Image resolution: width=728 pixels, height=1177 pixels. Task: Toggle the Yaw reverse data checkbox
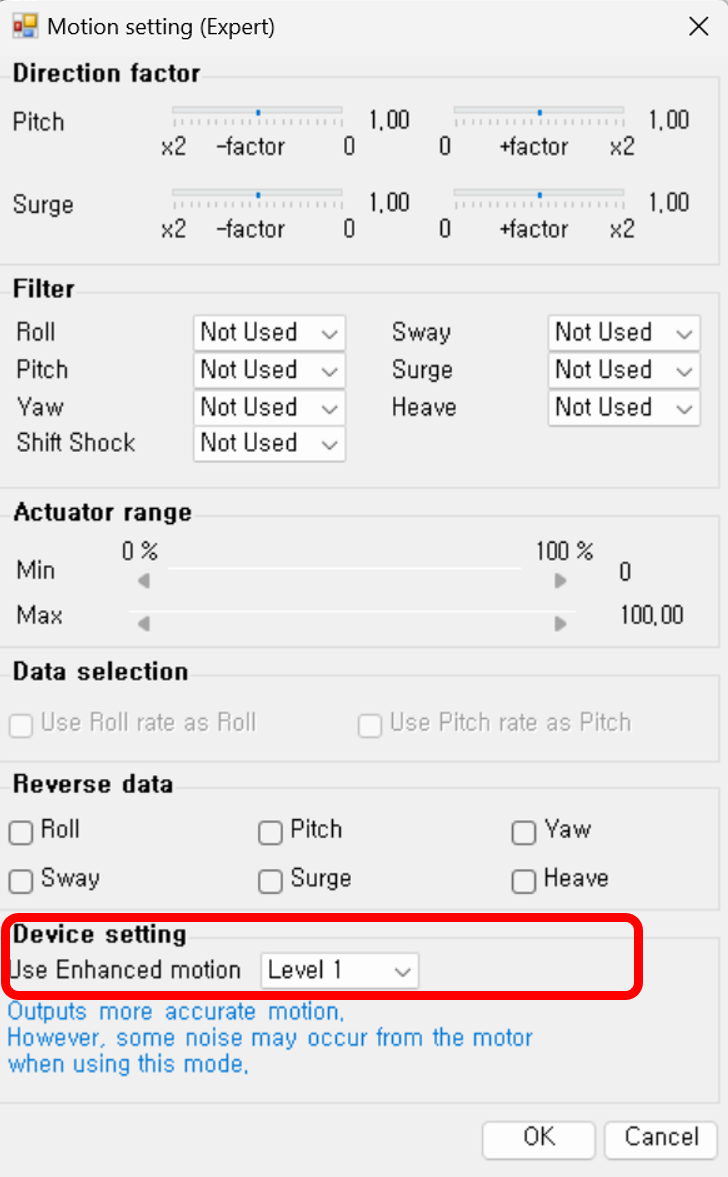point(524,832)
